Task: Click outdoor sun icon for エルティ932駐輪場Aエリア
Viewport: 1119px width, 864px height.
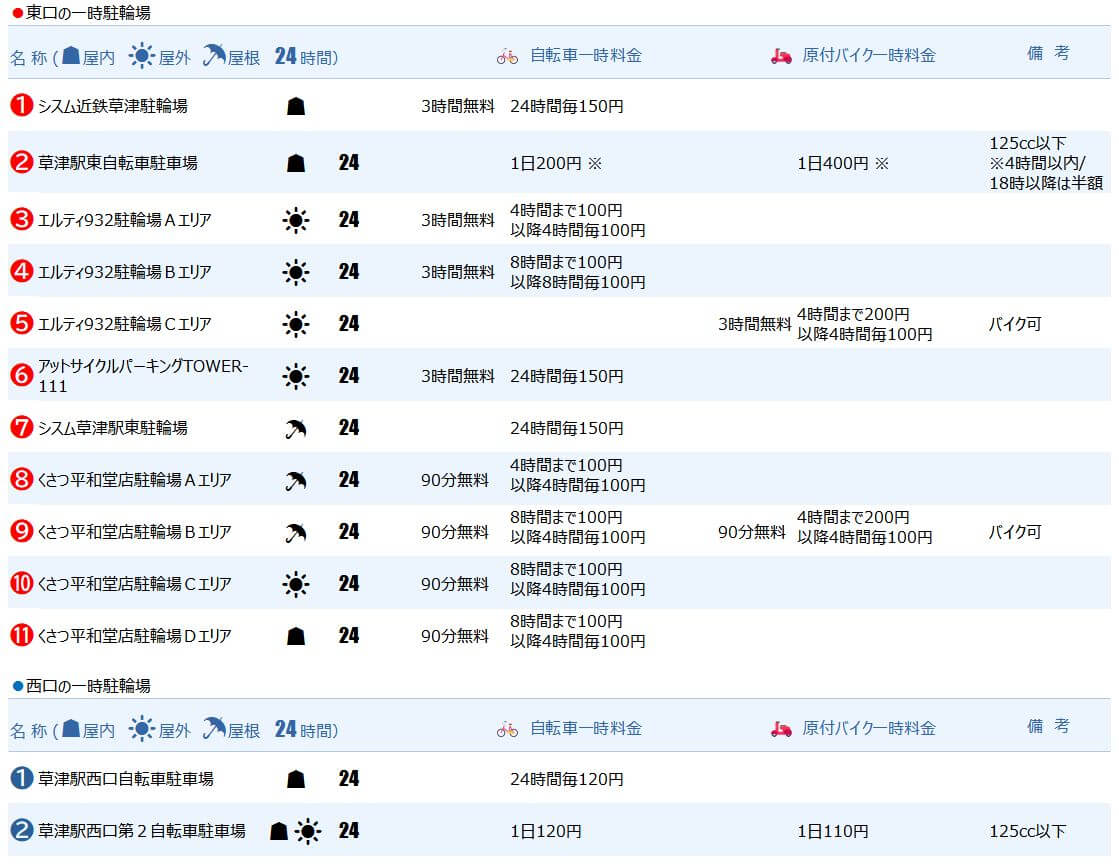Action: point(295,220)
